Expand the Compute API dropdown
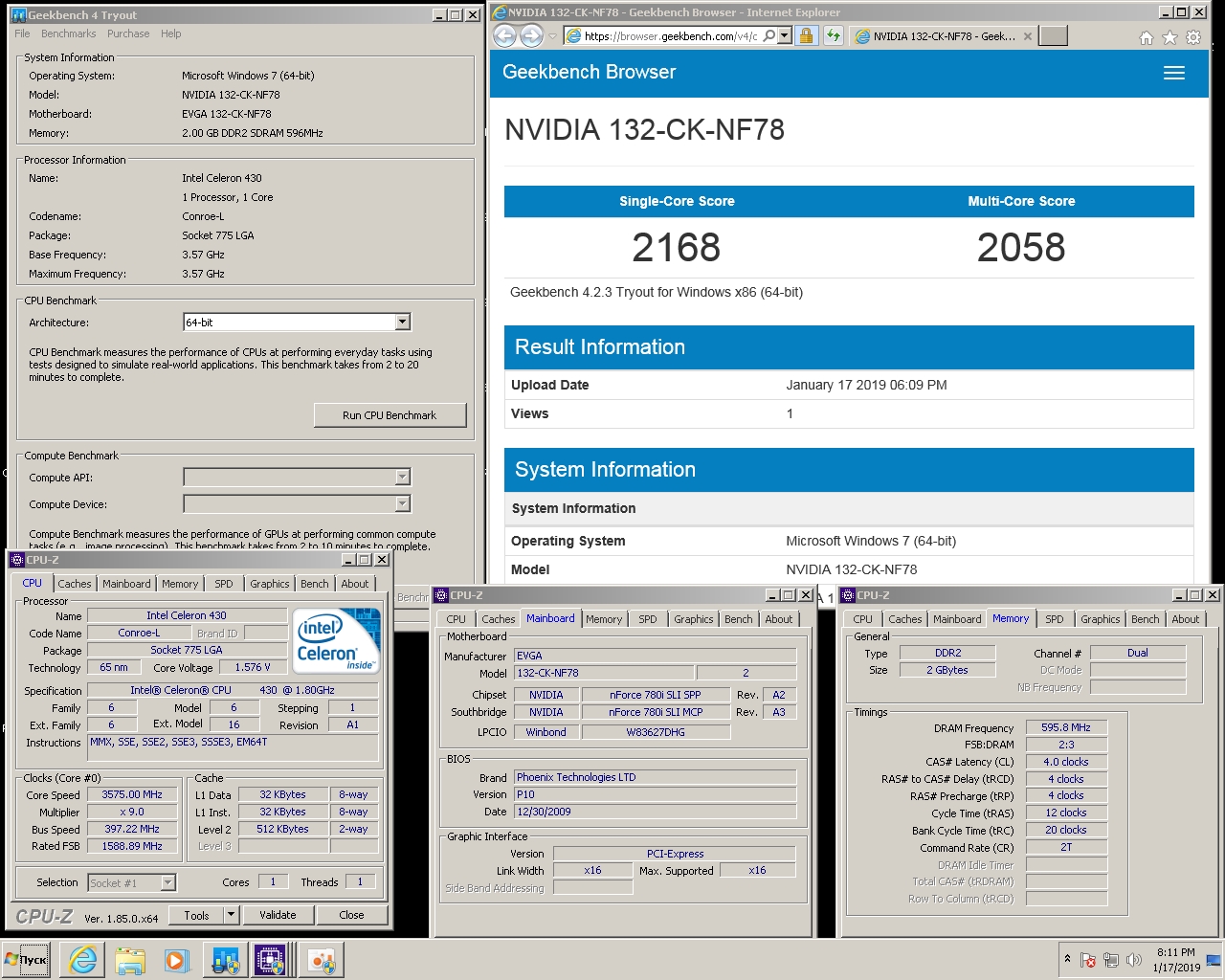 402,477
